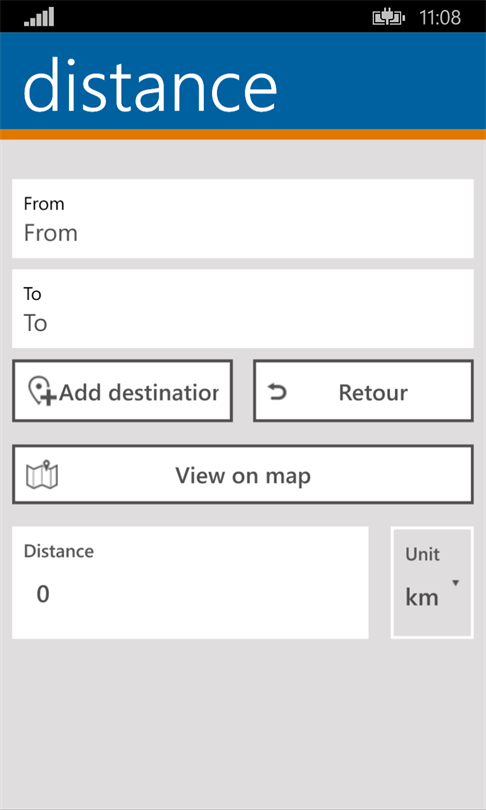
Task: Click the distance value 0
Action: (x=43, y=594)
